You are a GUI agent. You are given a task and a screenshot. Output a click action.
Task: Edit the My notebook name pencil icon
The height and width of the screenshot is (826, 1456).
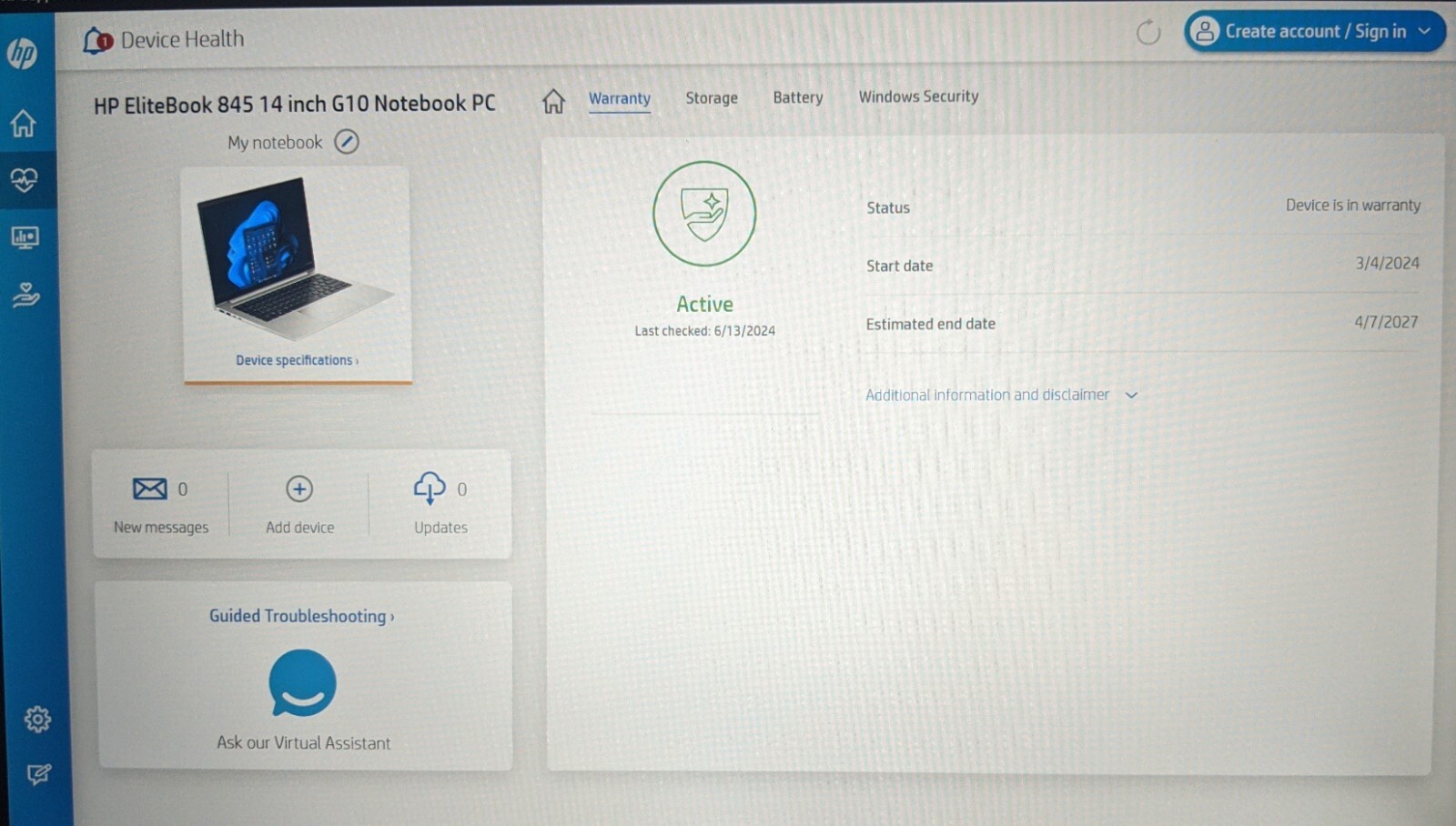pos(347,142)
